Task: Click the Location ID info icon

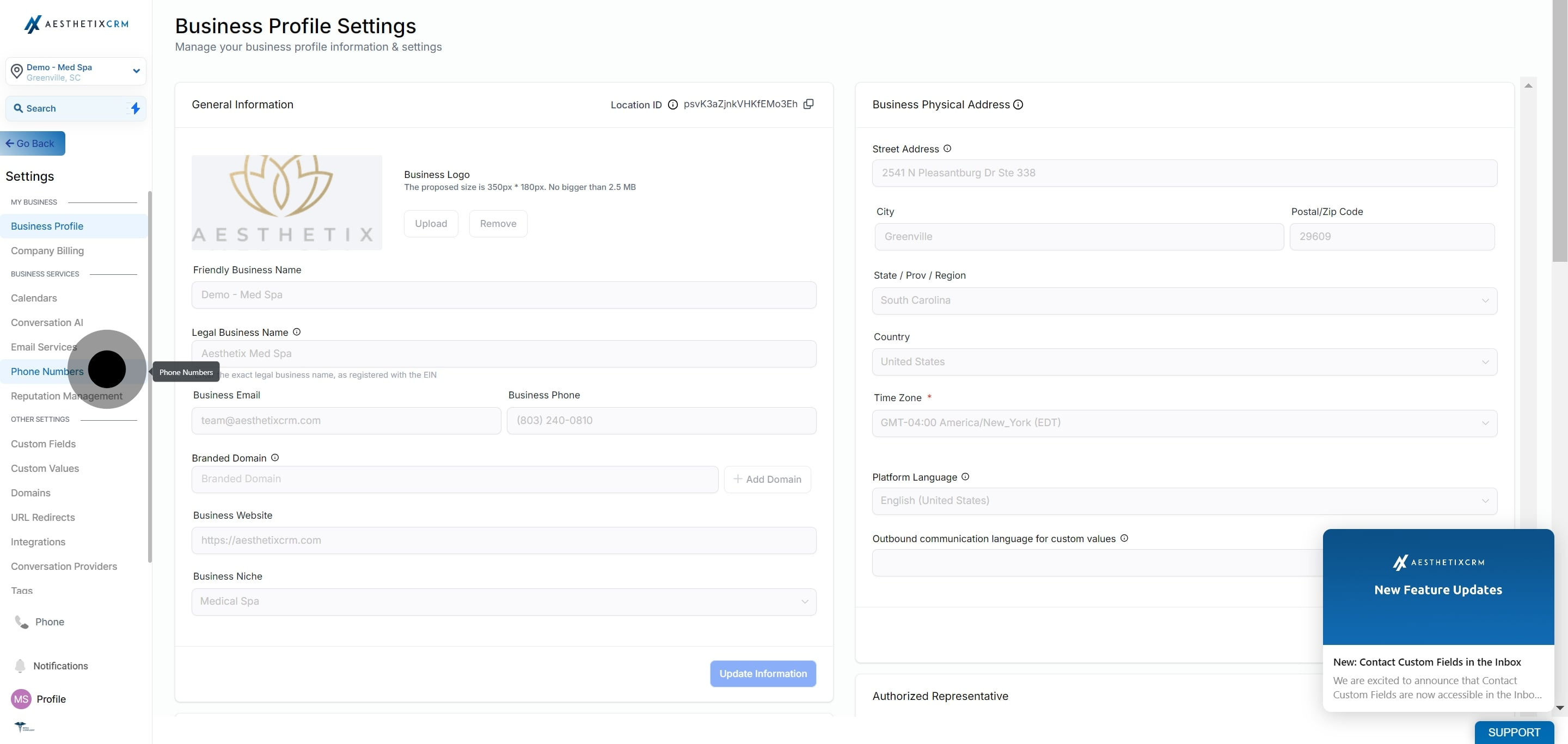Action: point(672,104)
